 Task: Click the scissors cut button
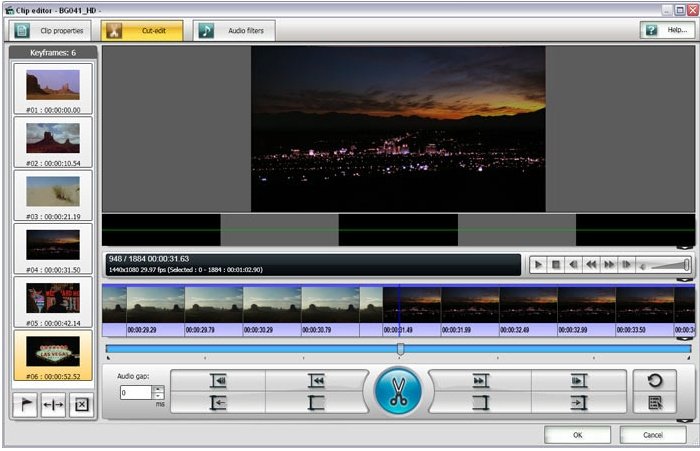click(x=399, y=391)
